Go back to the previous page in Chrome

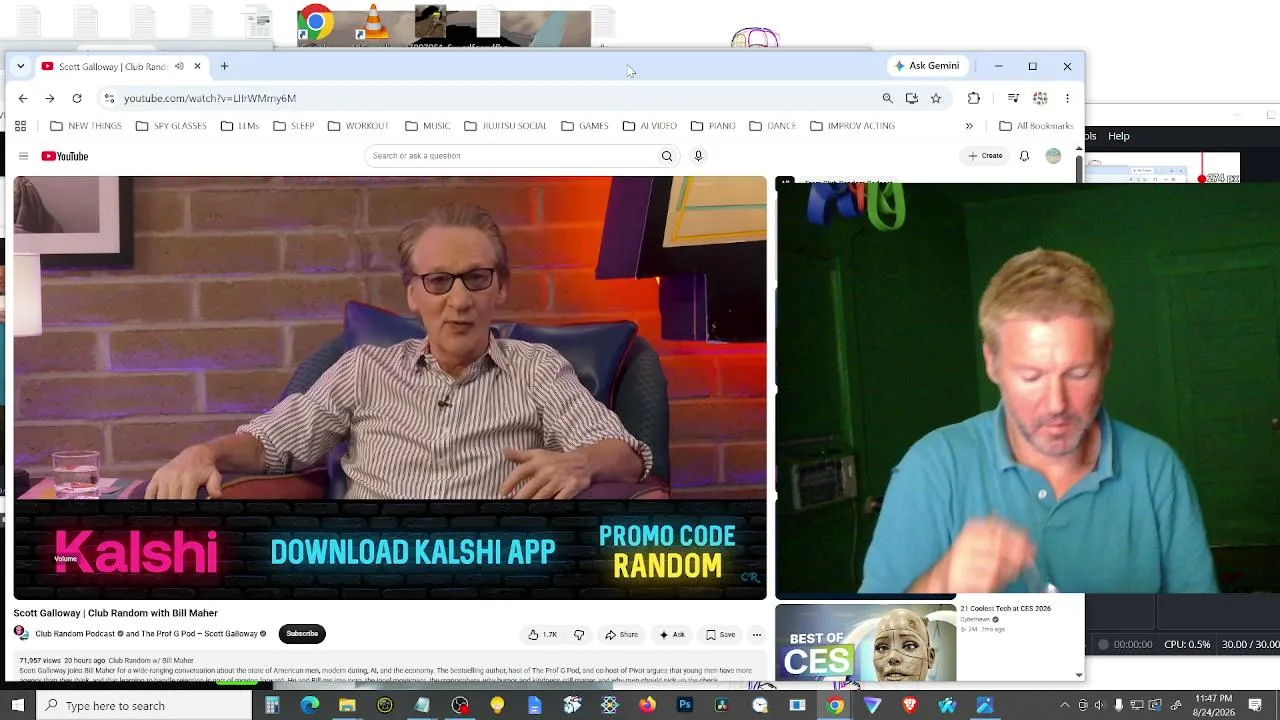coord(23,98)
